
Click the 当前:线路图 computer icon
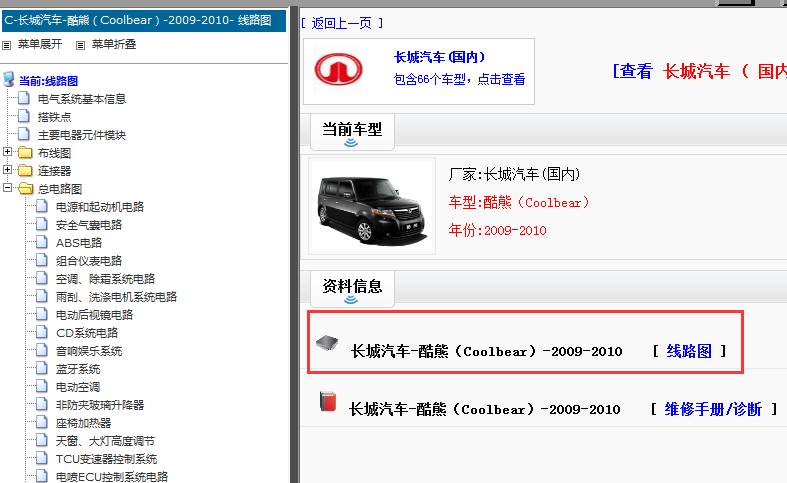9,79
